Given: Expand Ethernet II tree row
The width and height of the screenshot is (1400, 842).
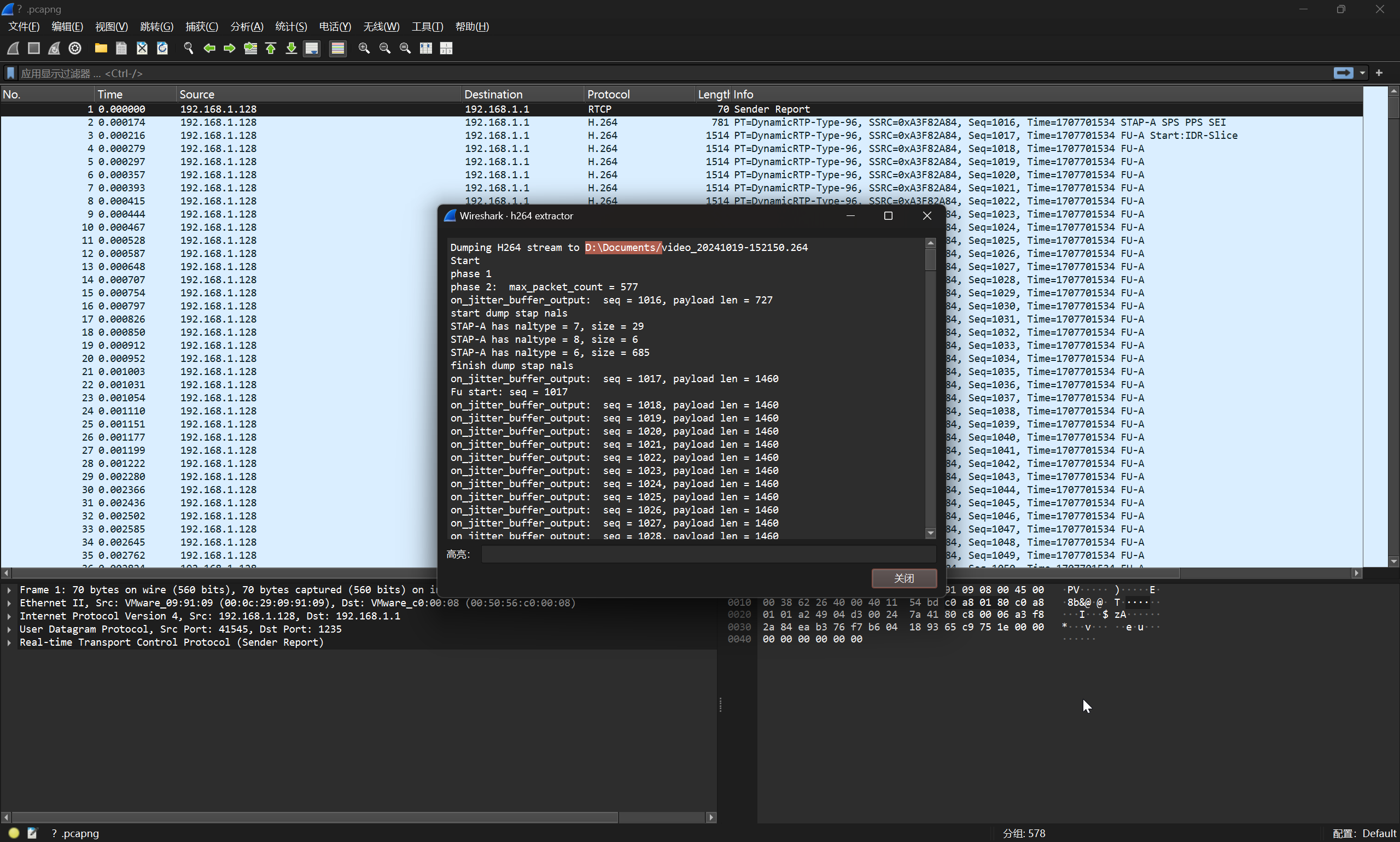Looking at the screenshot, I should point(10,603).
